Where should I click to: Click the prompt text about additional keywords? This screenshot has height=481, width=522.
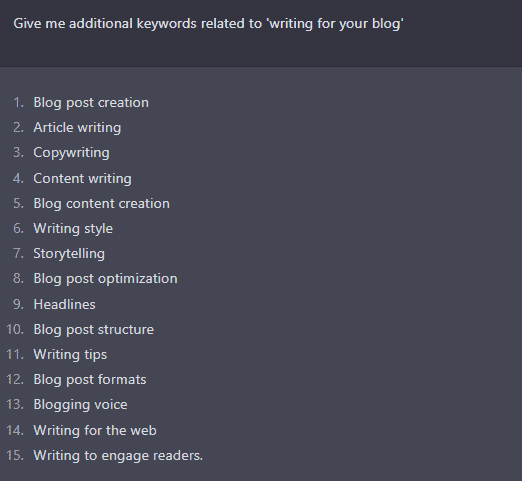point(208,24)
